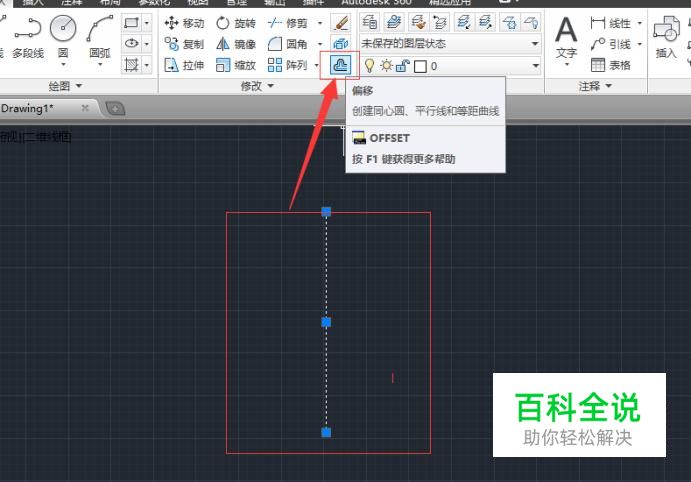691x482 pixels.
Task: Activate the Stretch (拉伸) tool
Action: coord(184,65)
